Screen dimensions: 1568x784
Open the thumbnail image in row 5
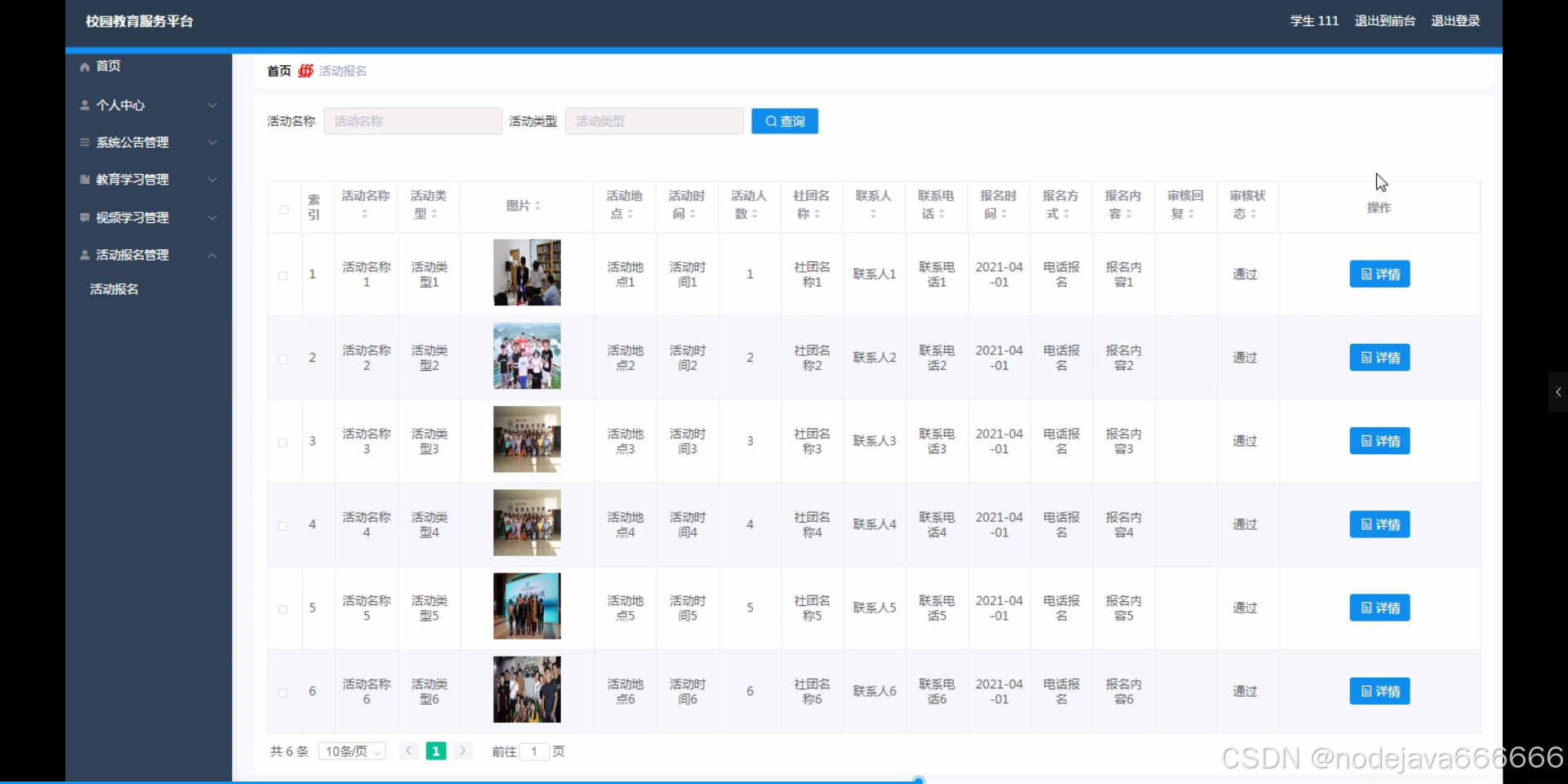(x=527, y=606)
